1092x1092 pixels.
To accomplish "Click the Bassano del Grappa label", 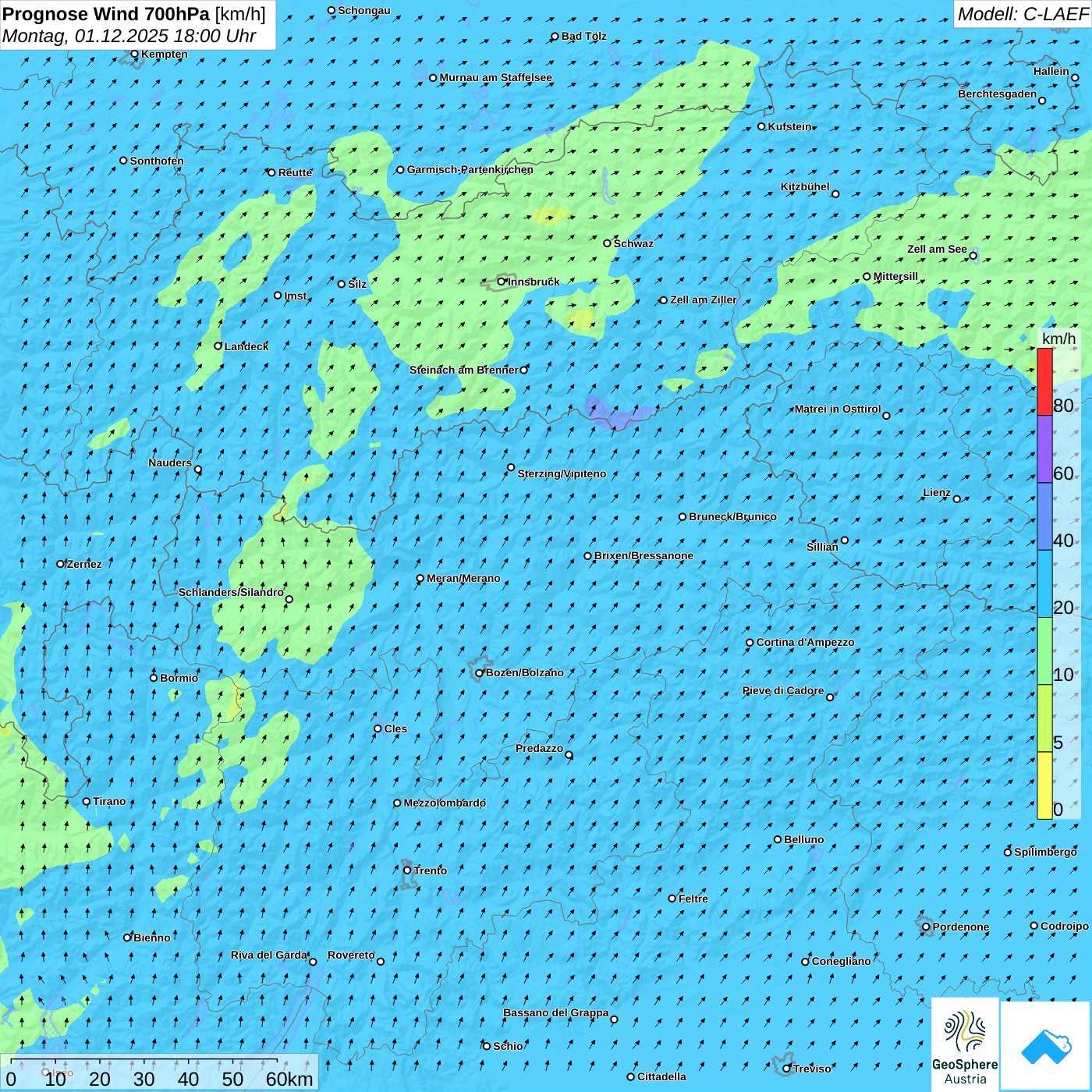I will (x=556, y=1012).
